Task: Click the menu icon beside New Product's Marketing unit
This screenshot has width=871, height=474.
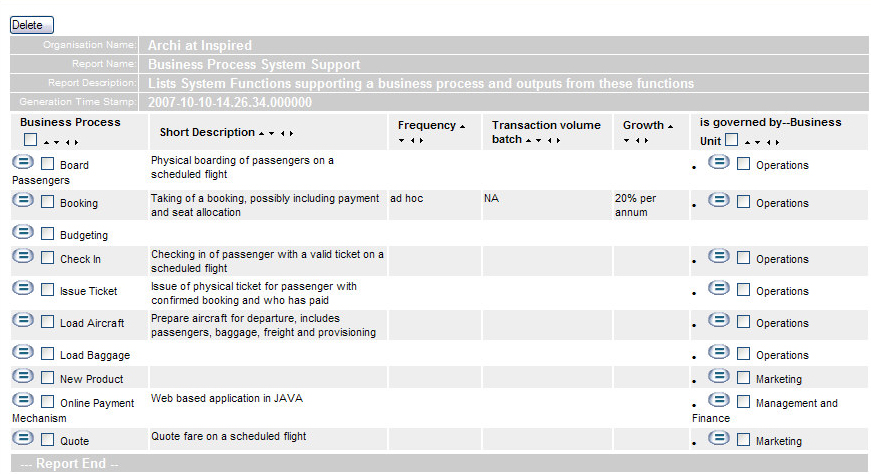Action: [x=718, y=377]
